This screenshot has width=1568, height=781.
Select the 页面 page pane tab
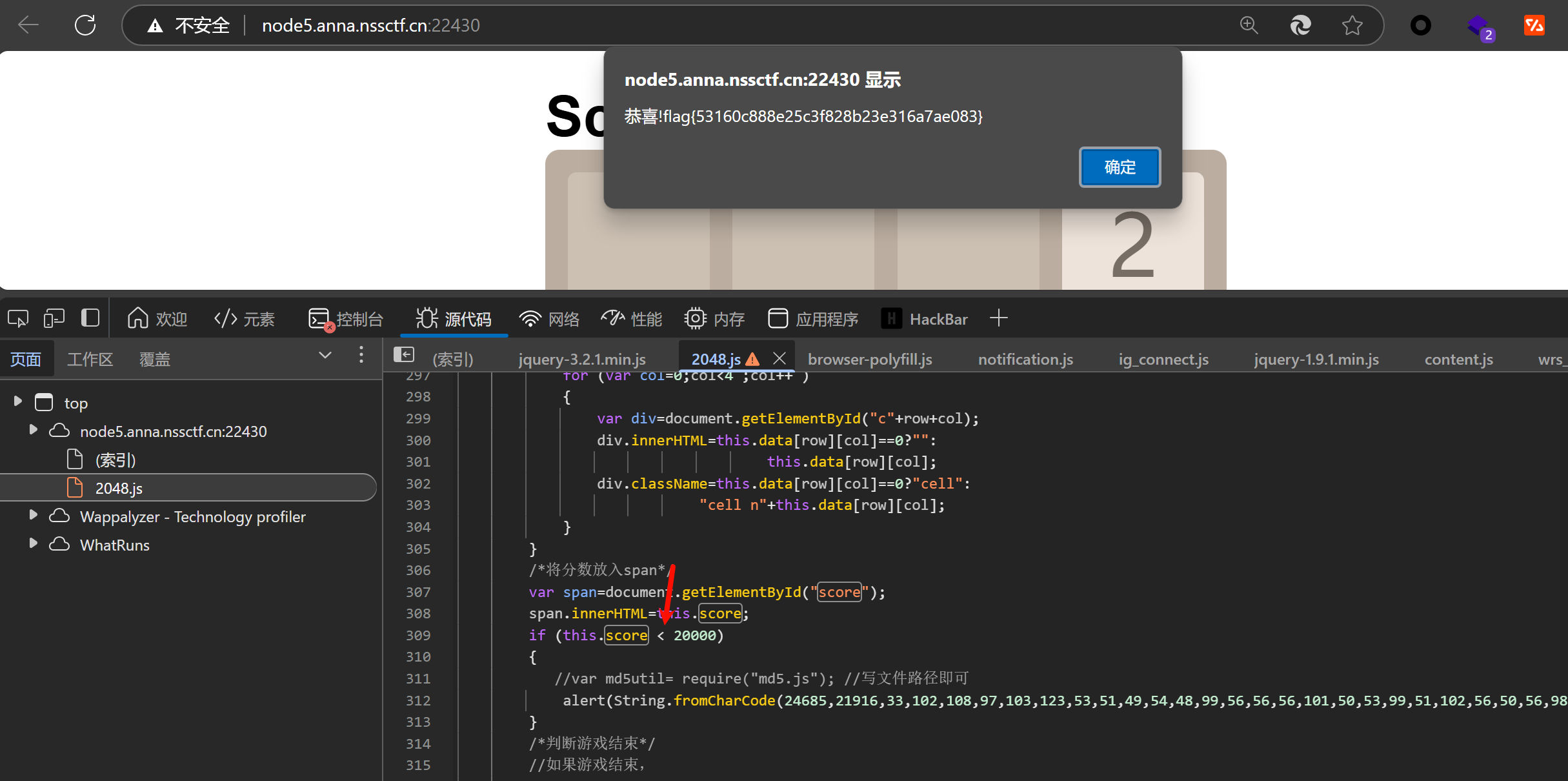[x=26, y=360]
